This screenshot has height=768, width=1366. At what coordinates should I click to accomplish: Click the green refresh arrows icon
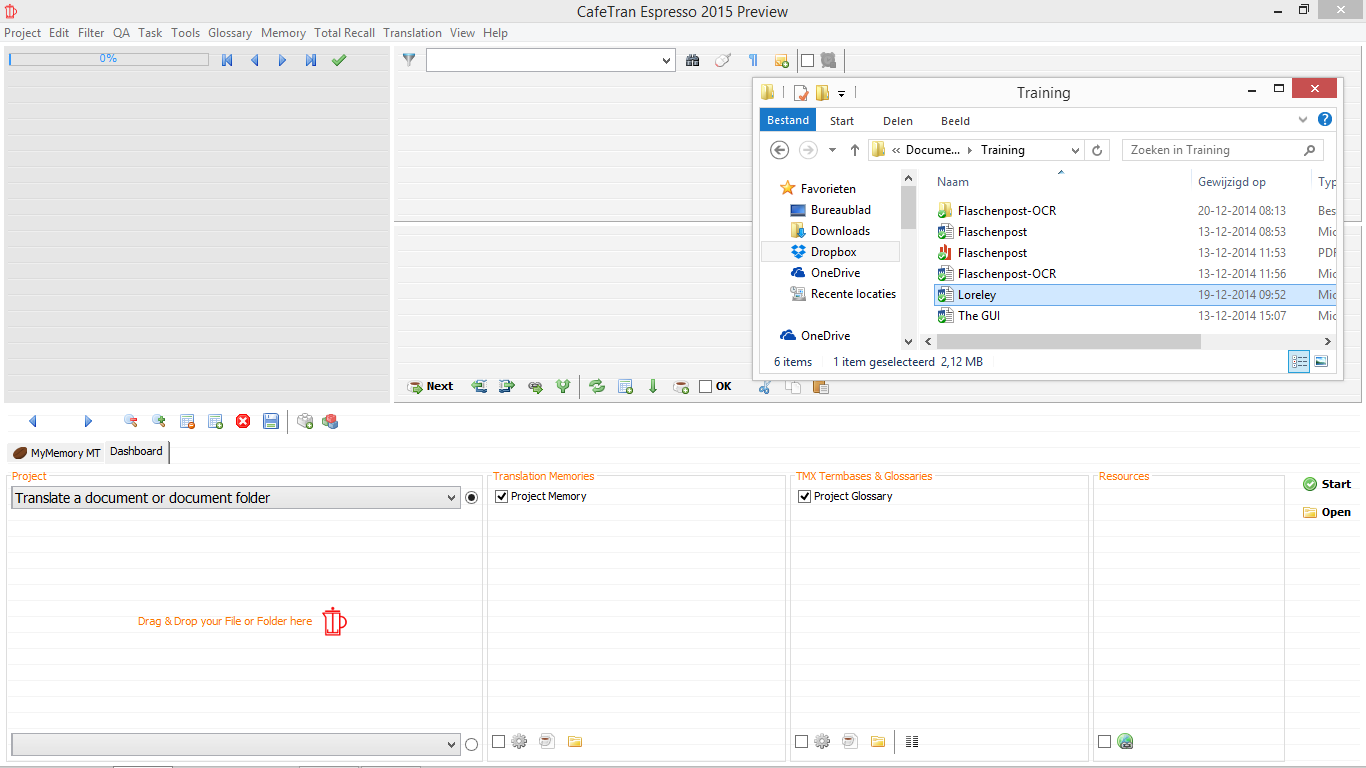point(597,387)
